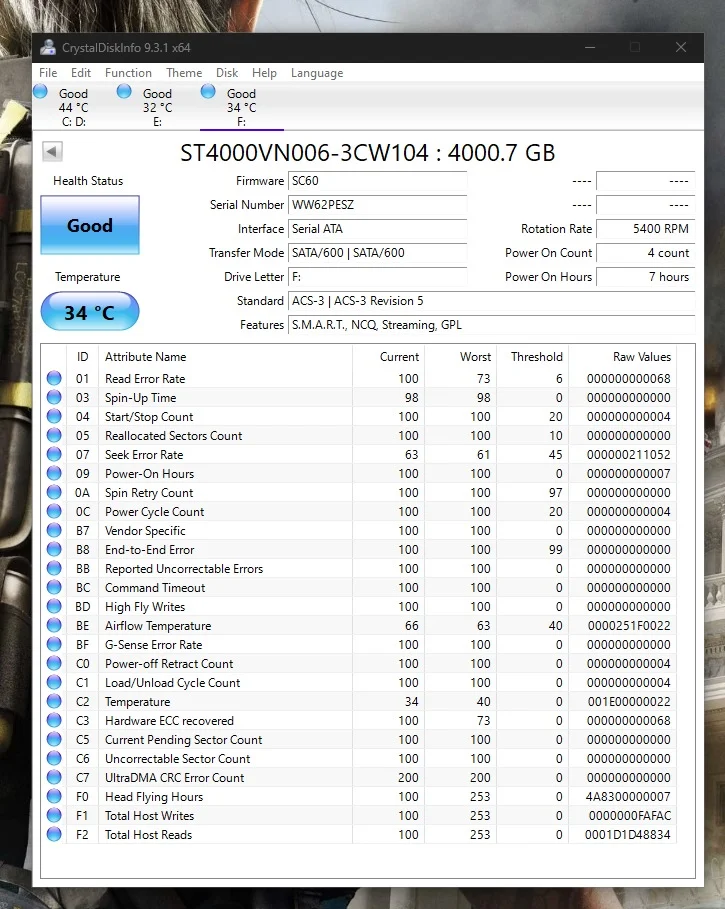The image size is (725, 909).
Task: Click the Interface field Serial ATA
Action: [377, 229]
